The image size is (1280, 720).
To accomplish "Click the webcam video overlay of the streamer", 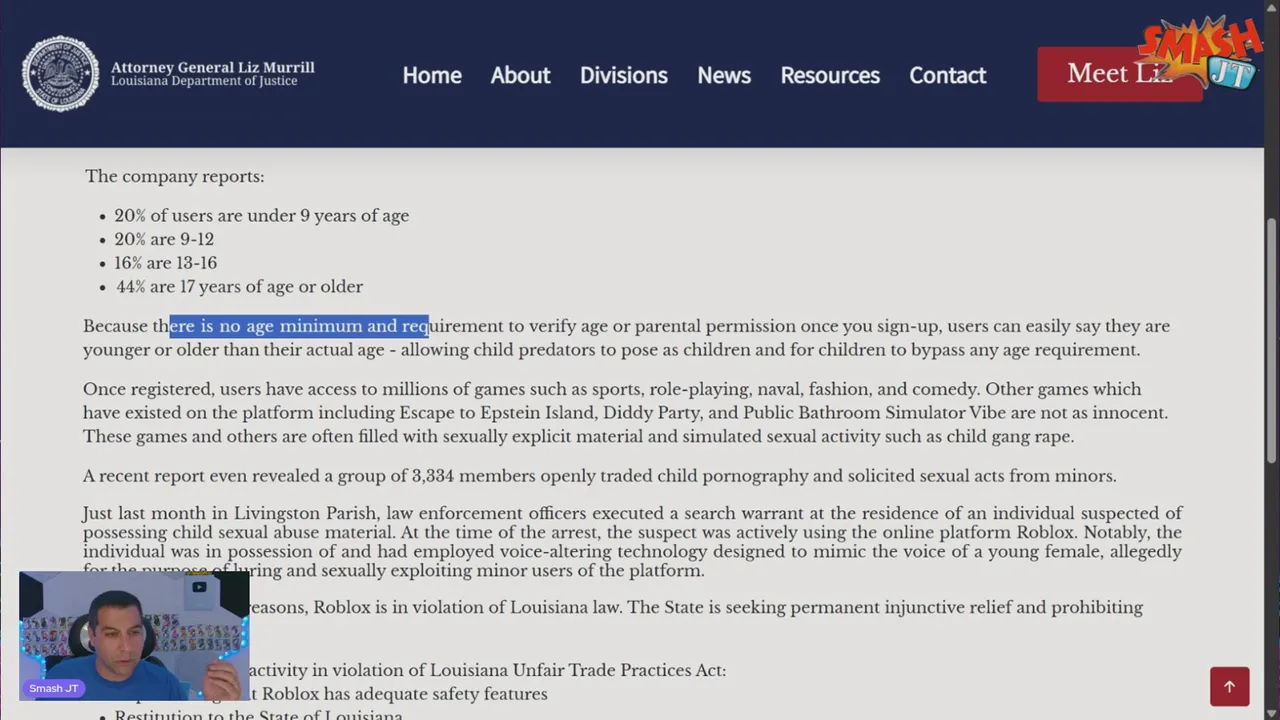I will 134,635.
